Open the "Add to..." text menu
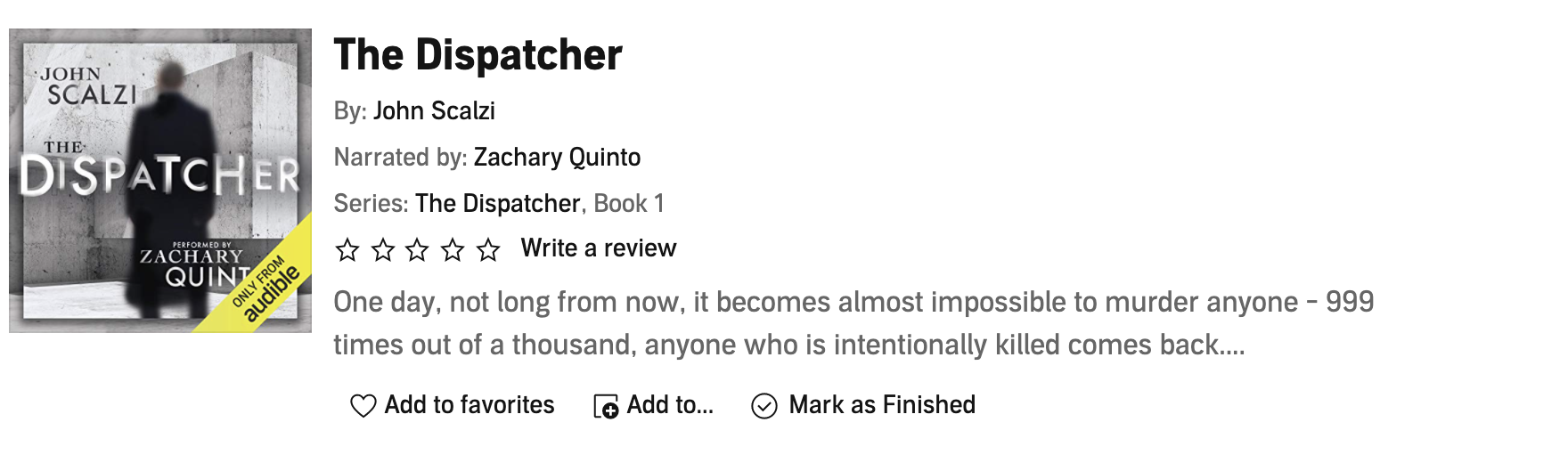The height and width of the screenshot is (463, 1568). click(x=670, y=405)
